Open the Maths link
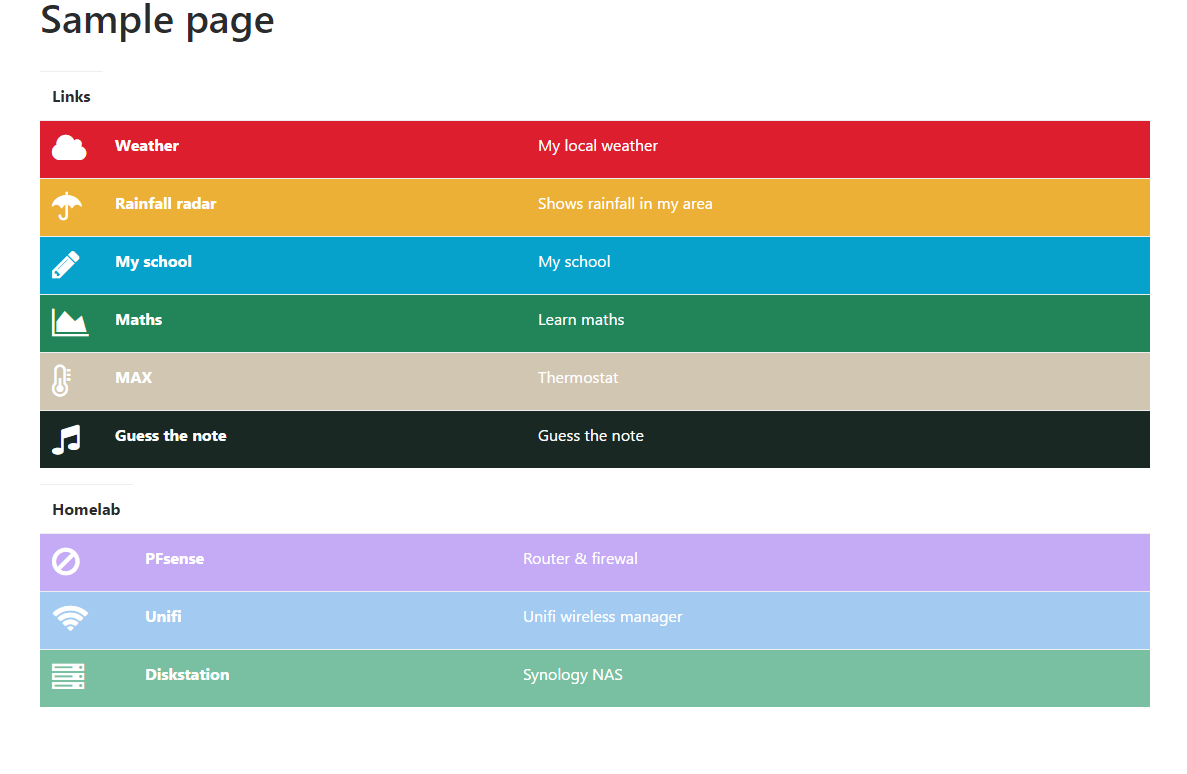This screenshot has height=774, width=1187. 139,320
